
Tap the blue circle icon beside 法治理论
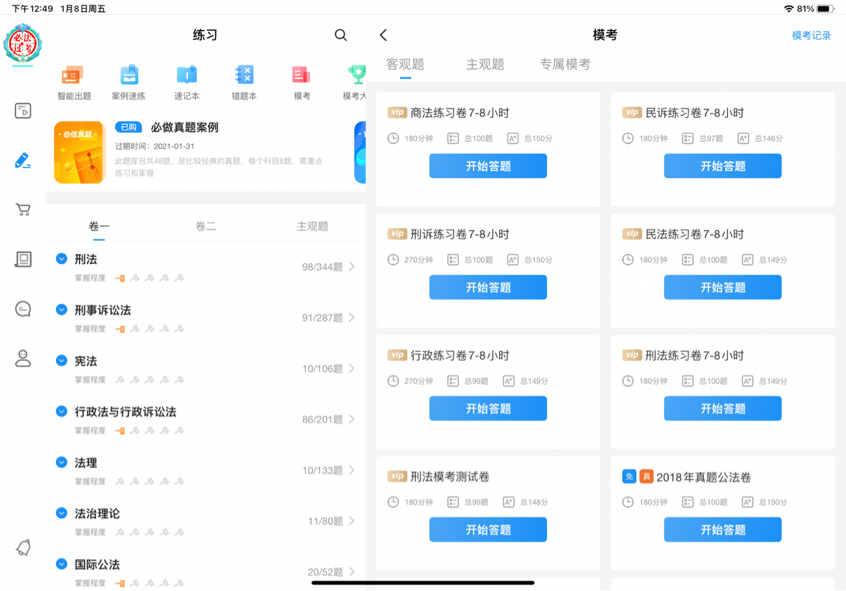pos(62,513)
